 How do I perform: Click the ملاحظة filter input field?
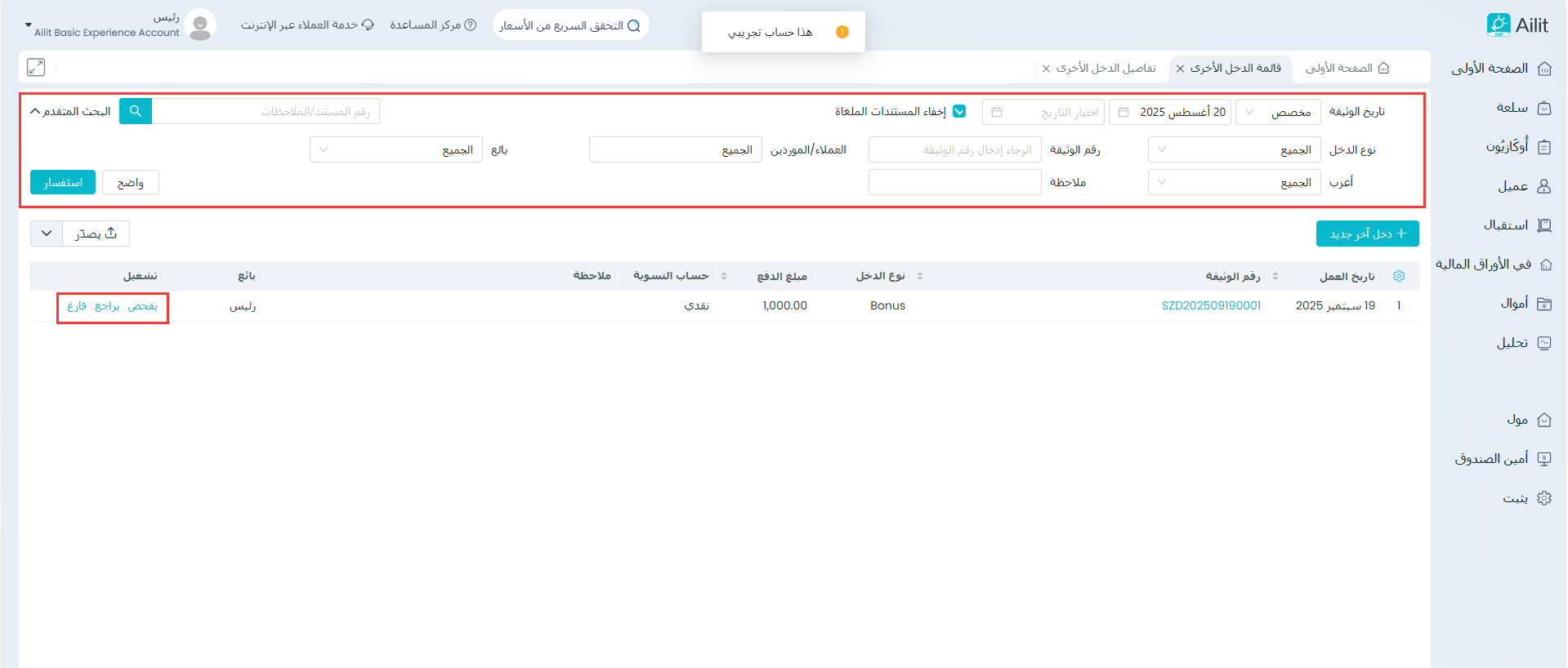tap(954, 183)
